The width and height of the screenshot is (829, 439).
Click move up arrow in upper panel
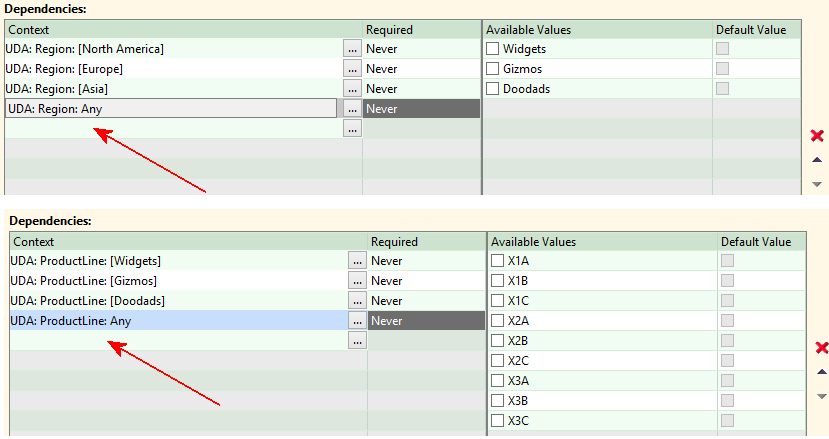(817, 160)
